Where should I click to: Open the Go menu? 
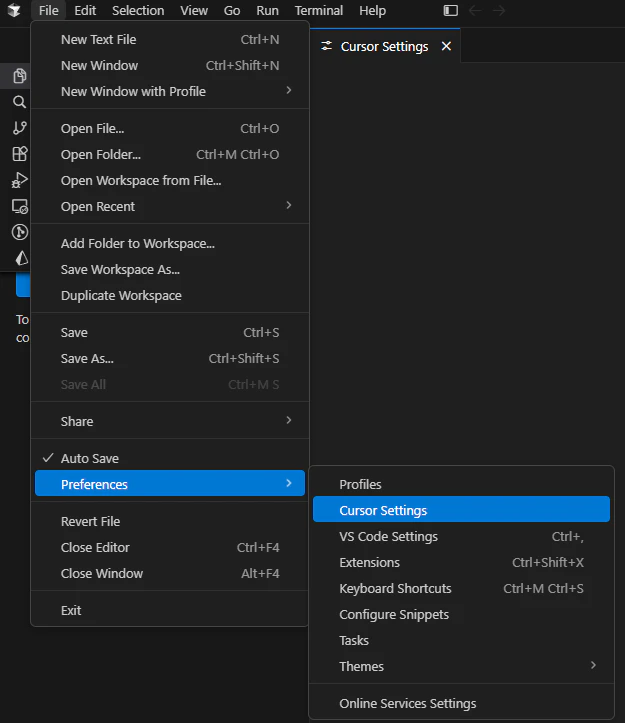(x=232, y=10)
